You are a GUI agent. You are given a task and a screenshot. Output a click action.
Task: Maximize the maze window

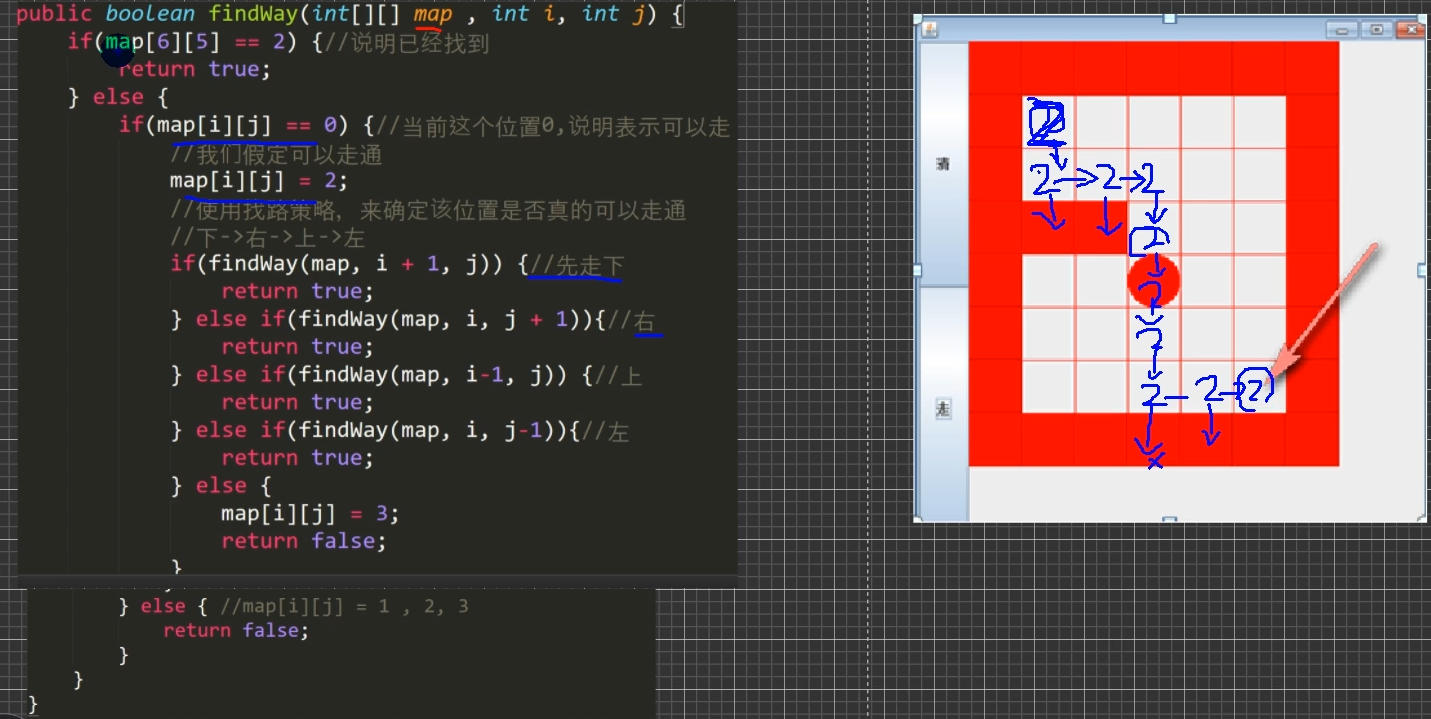pos(1377,30)
